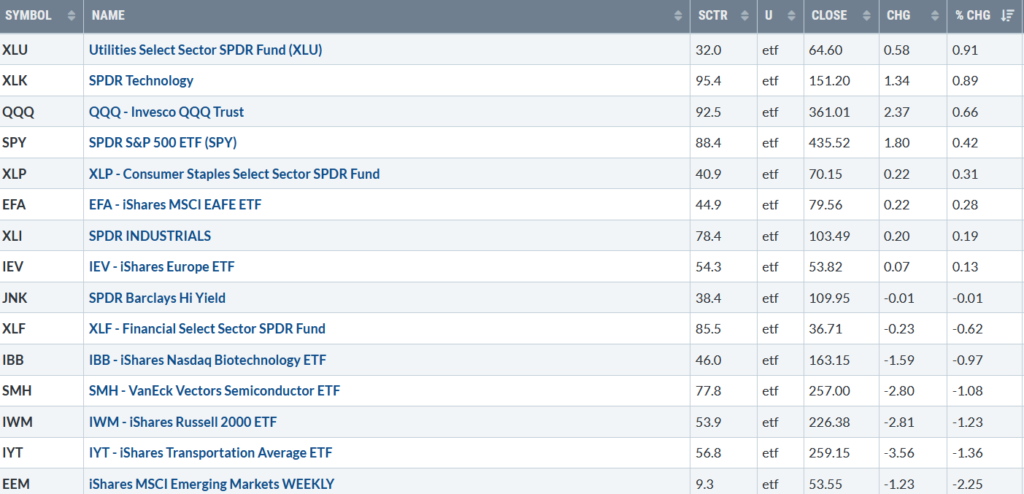Open IWM - iShares Russell 2000 ETF link
The width and height of the screenshot is (1024, 494).
pyautogui.click(x=183, y=422)
